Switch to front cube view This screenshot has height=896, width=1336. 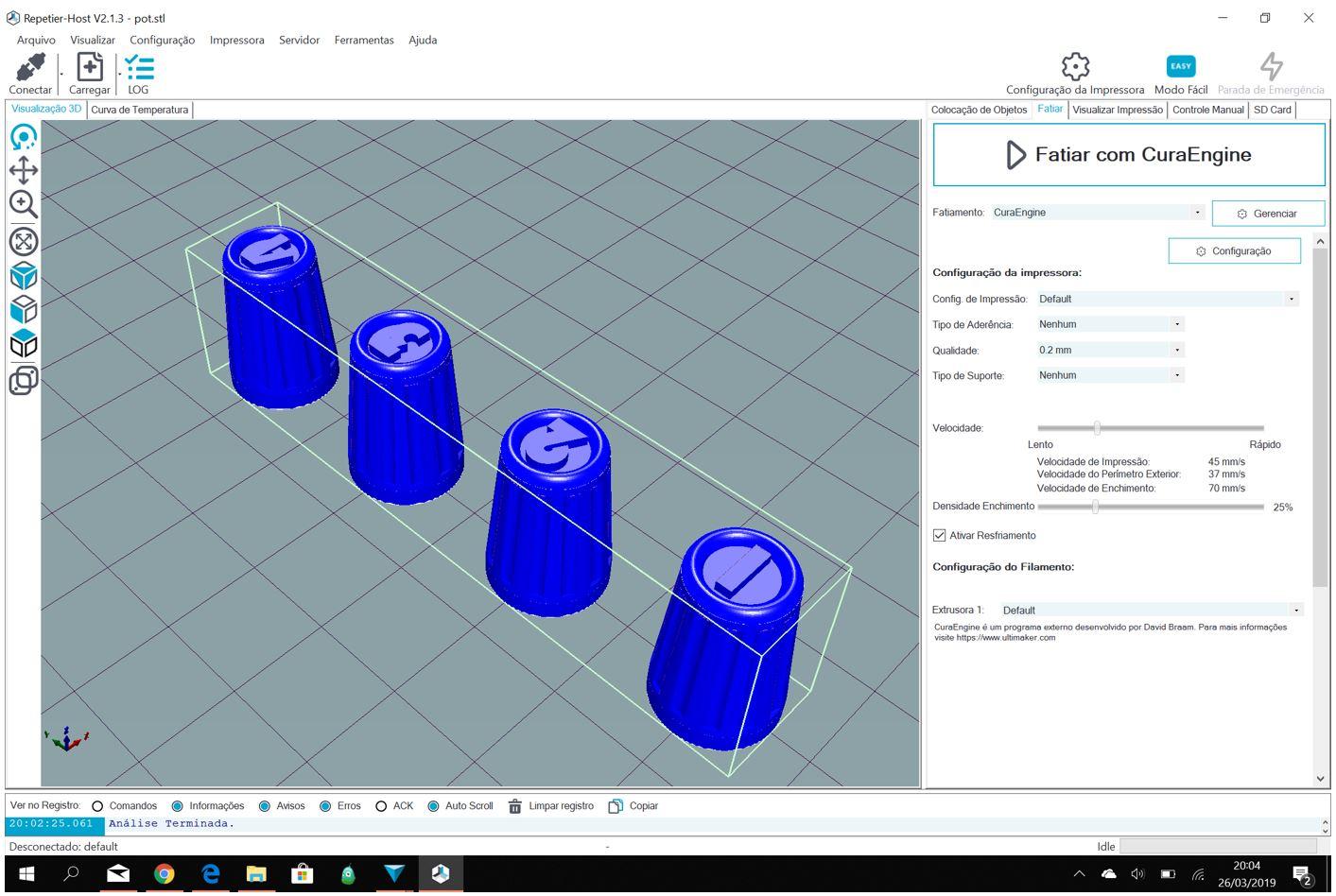coord(24,310)
